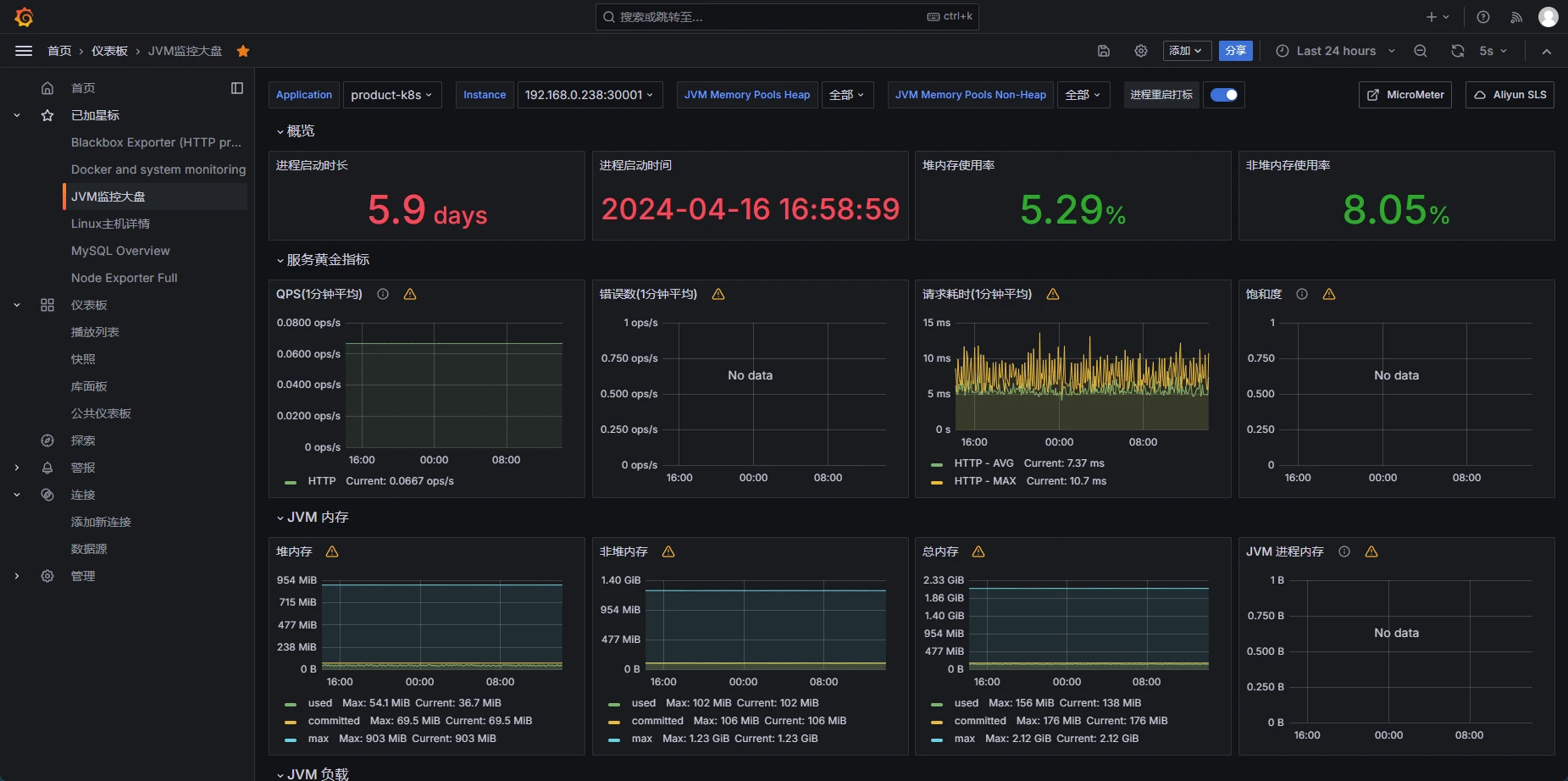The image size is (1568, 781).
Task: Toggle HTTP series in QPS legend
Action: pos(322,481)
